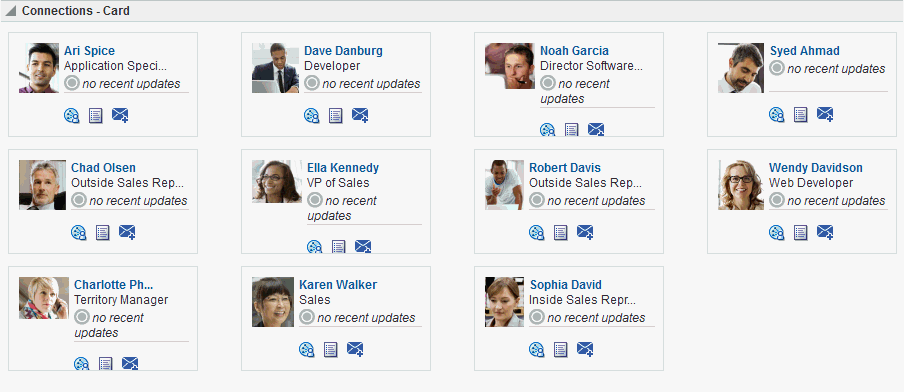Show Karen Walker's activity list icon
This screenshot has height=392, width=904.
click(331, 350)
